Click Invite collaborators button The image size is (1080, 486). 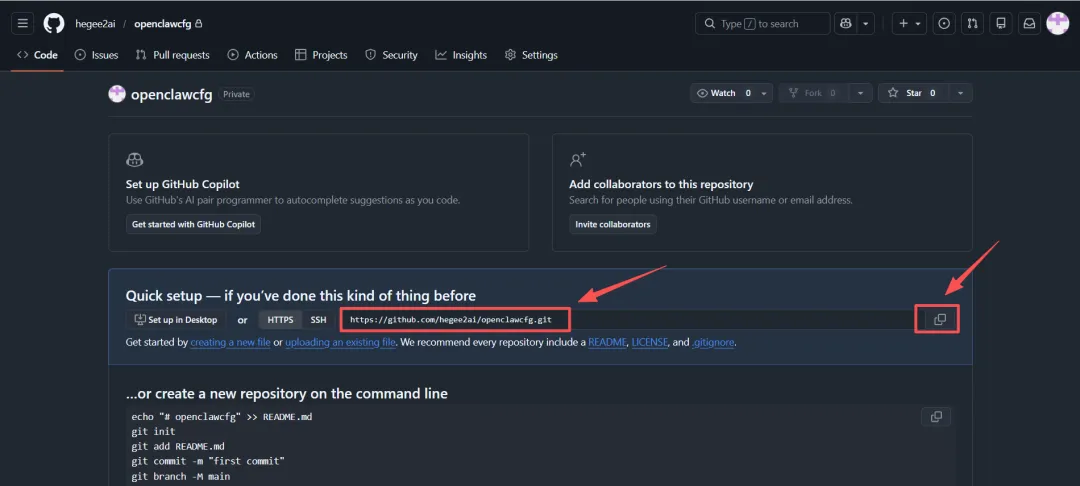613,224
